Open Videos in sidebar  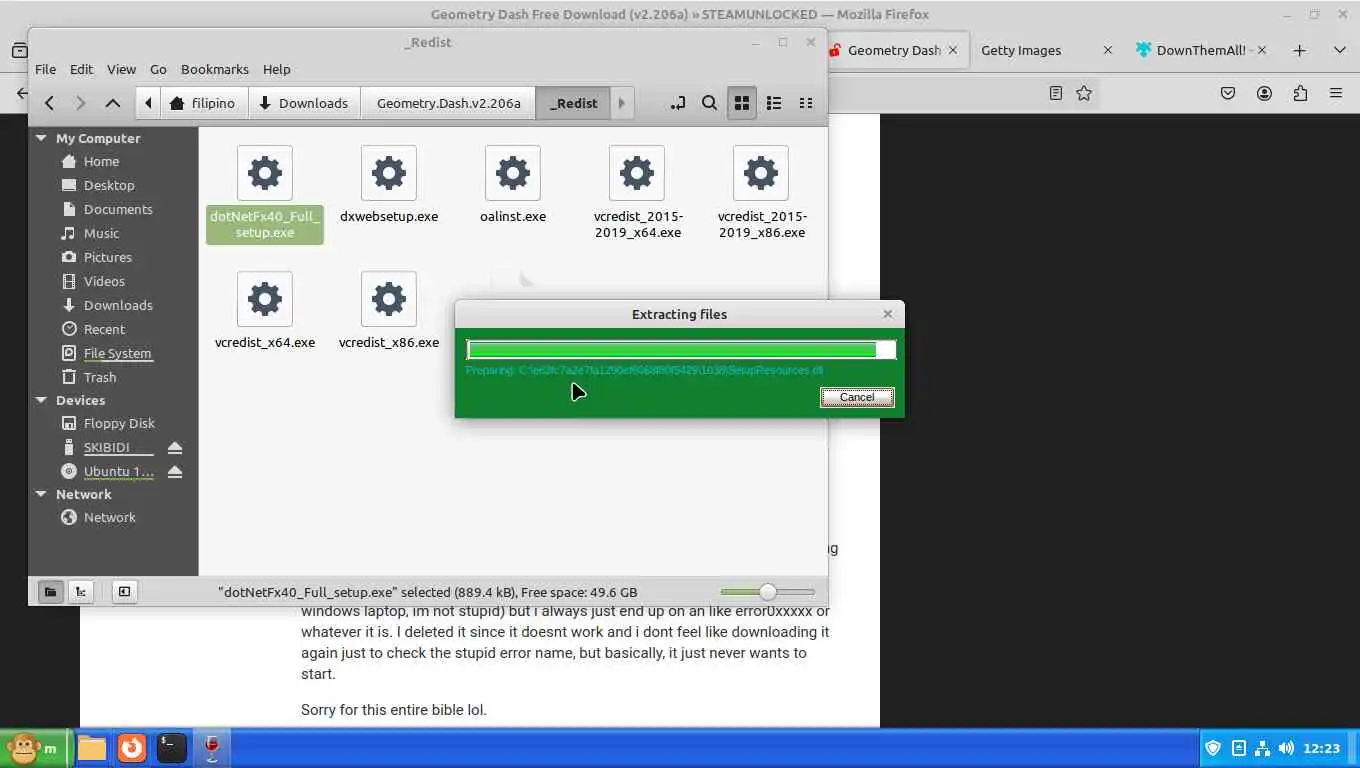pos(104,281)
